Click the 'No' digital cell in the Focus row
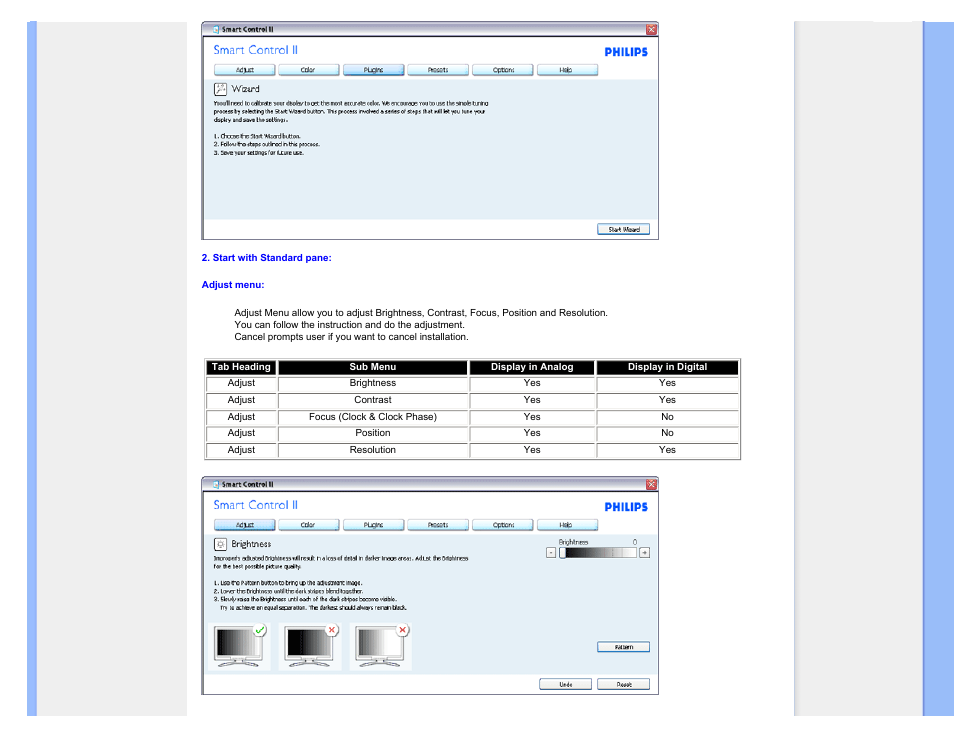 (x=667, y=417)
